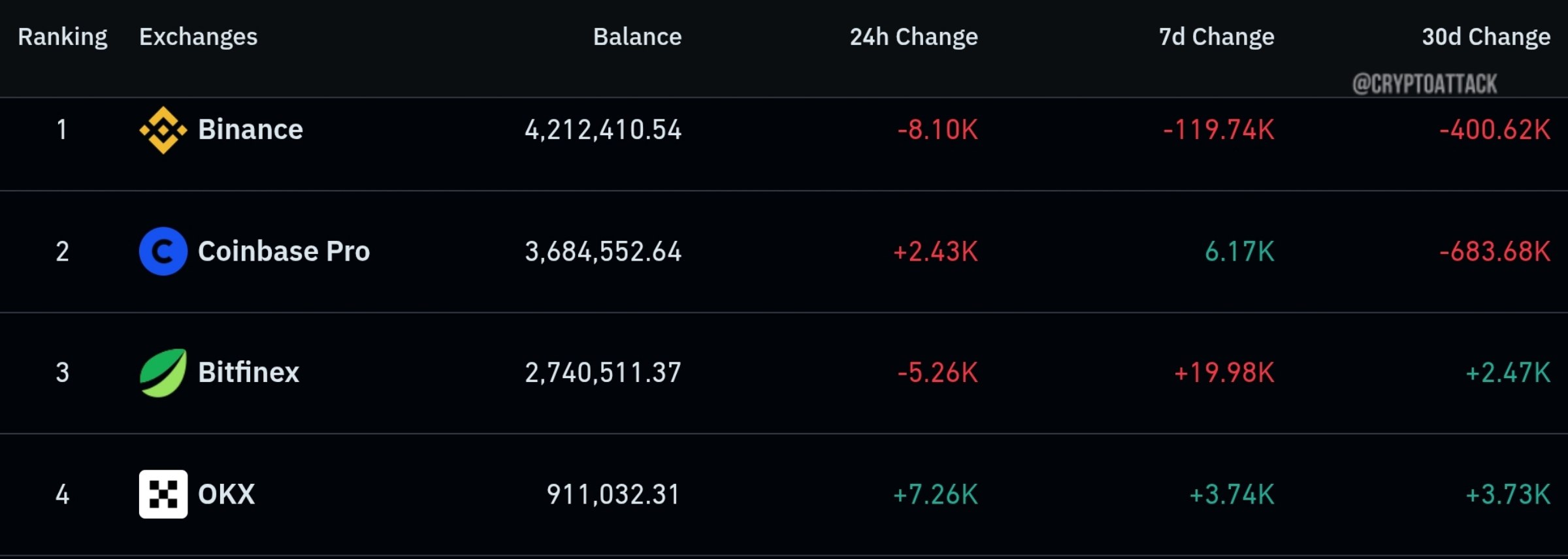Sort by the 30d Change header
Image resolution: width=1568 pixels, height=559 pixels.
(x=1486, y=37)
